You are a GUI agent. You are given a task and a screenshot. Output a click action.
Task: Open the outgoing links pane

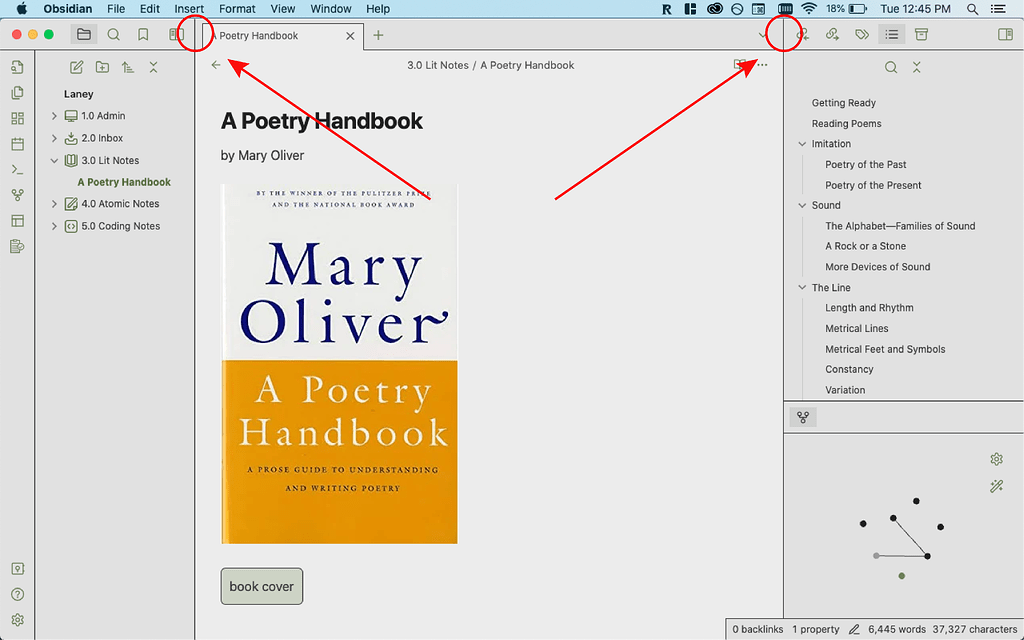pyautogui.click(x=832, y=35)
